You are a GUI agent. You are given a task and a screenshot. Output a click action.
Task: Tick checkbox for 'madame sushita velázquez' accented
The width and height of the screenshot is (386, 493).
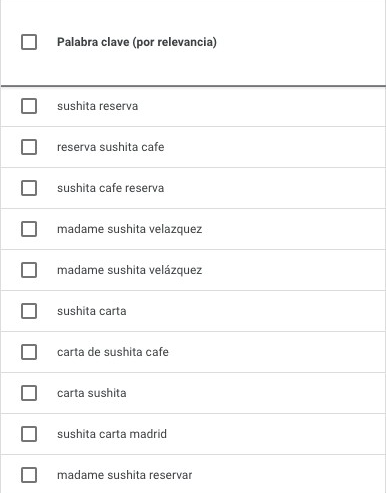29,270
